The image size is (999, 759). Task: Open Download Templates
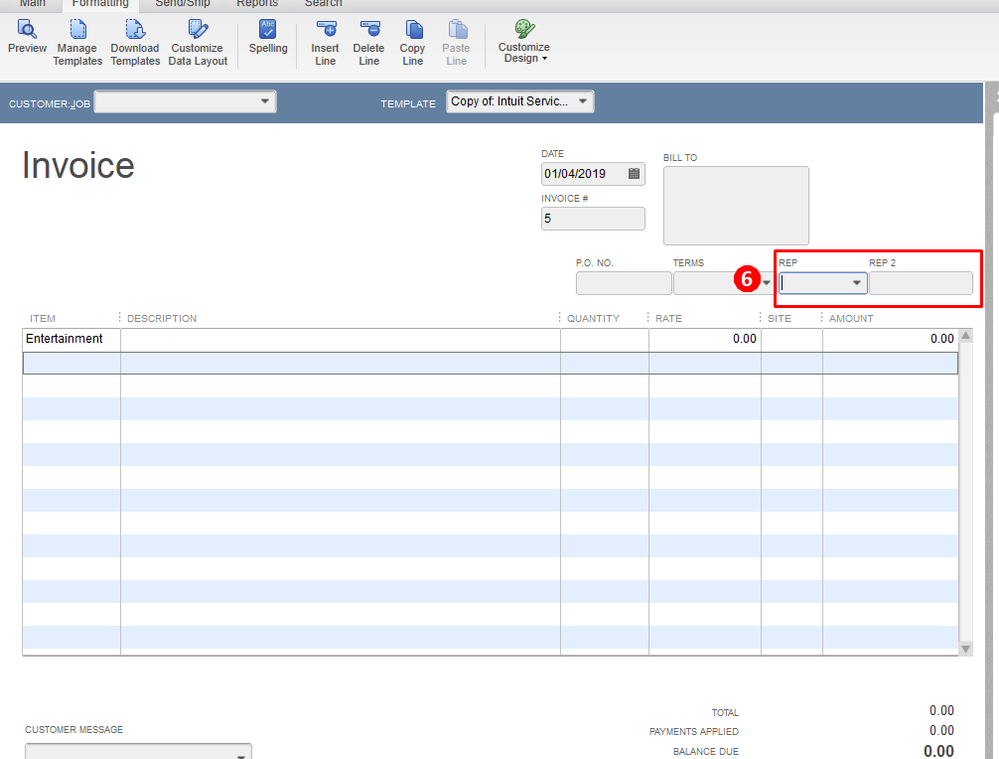point(135,43)
